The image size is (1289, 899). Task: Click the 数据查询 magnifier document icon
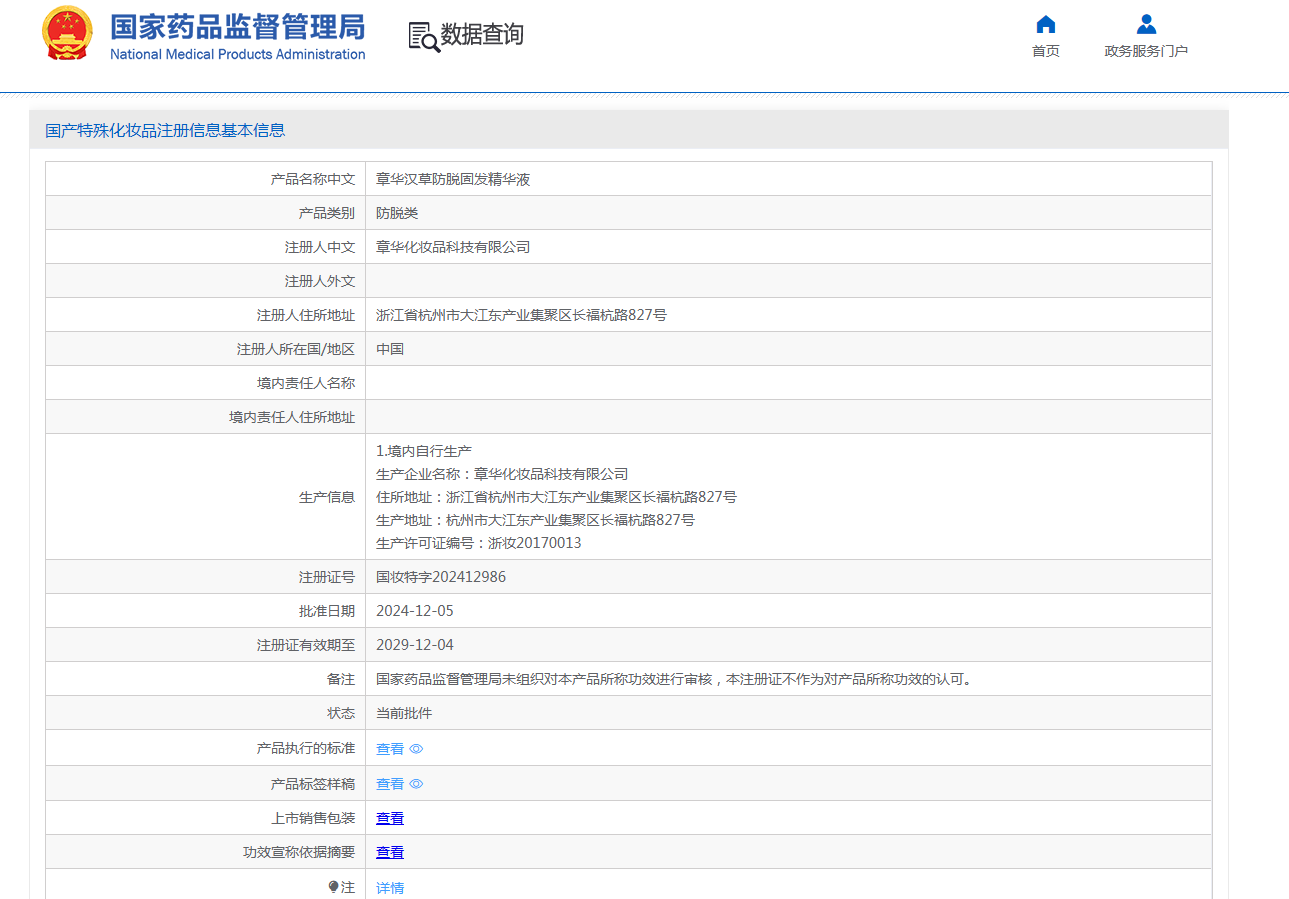[x=423, y=37]
